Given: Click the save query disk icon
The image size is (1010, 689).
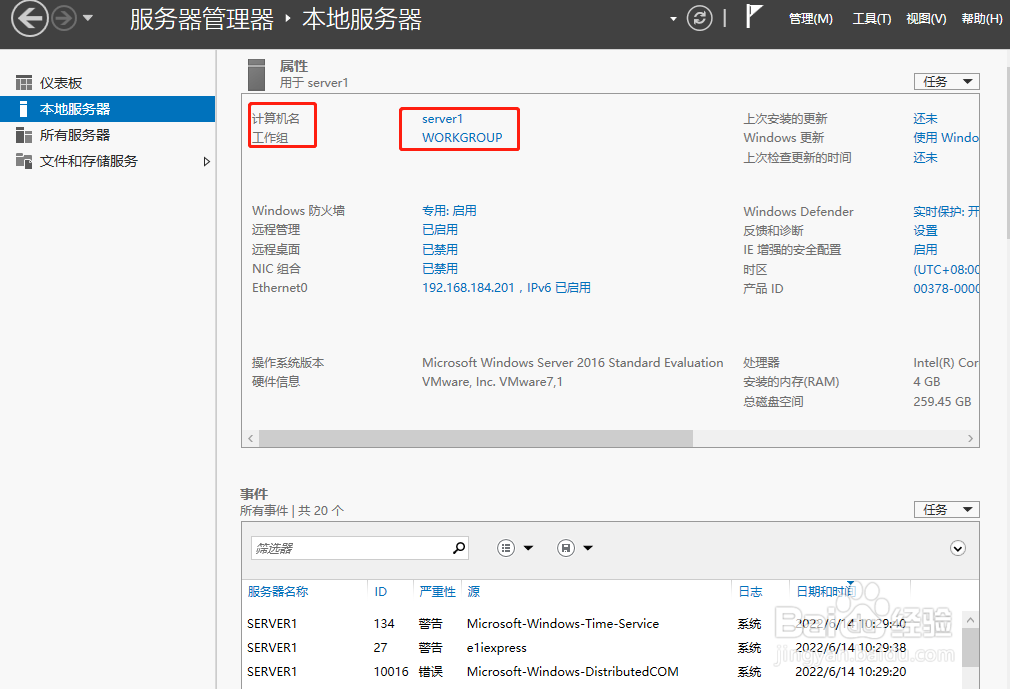Looking at the screenshot, I should [566, 548].
